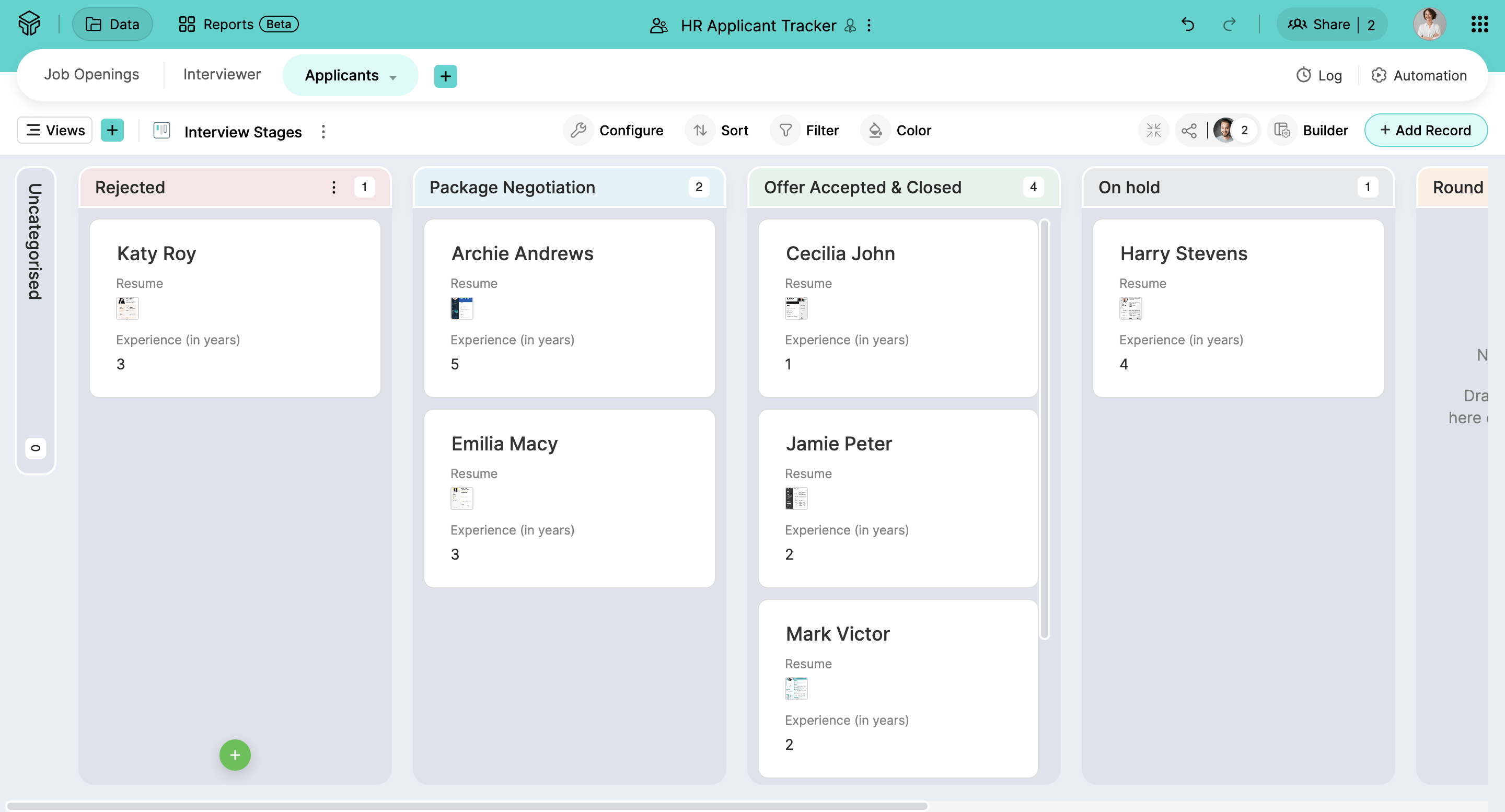Open Interview Stages view options menu

[x=323, y=132]
